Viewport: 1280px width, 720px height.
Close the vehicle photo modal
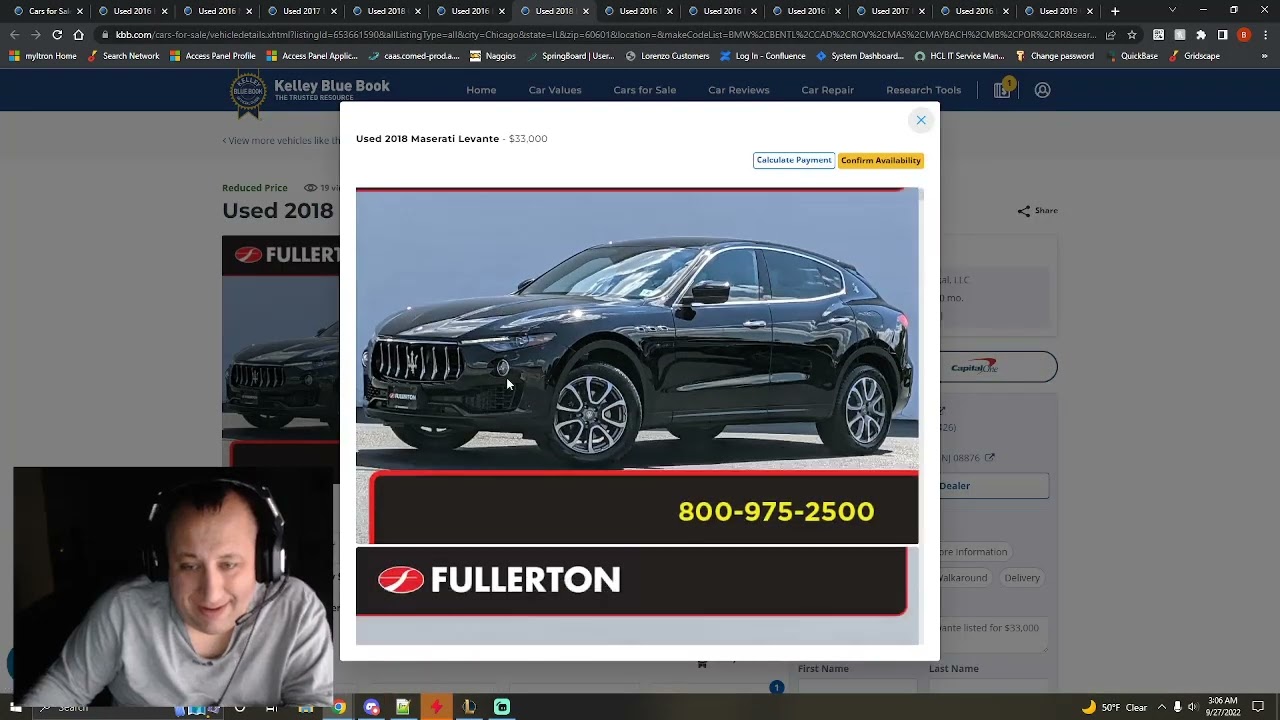[921, 120]
